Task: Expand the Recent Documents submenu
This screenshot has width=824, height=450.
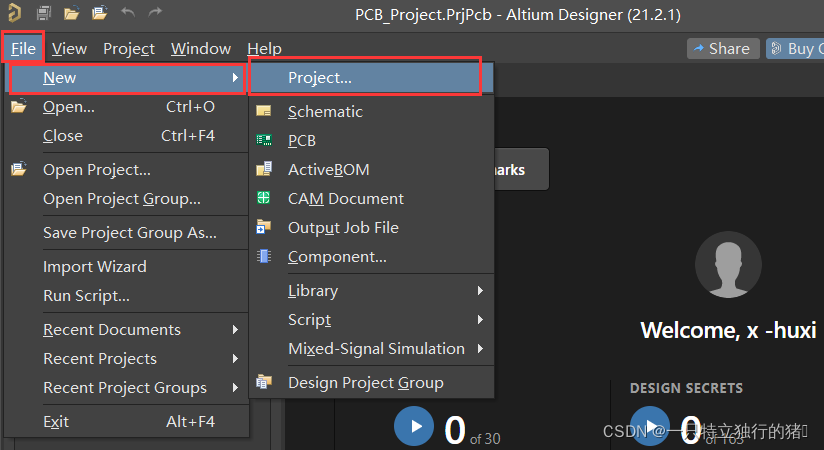Action: [235, 330]
